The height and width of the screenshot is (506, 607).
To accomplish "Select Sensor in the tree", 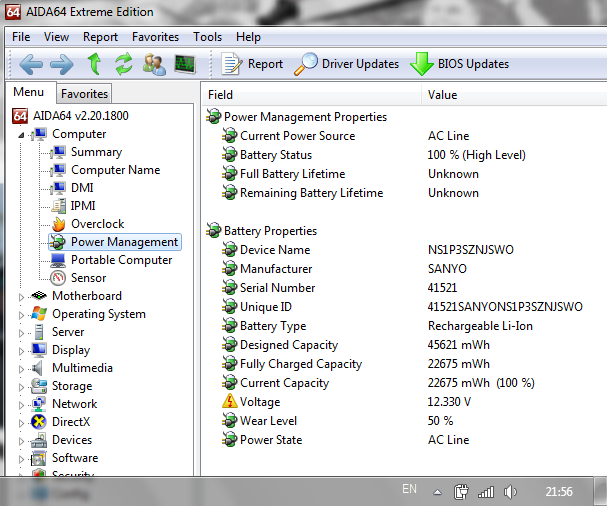I will (x=88, y=278).
